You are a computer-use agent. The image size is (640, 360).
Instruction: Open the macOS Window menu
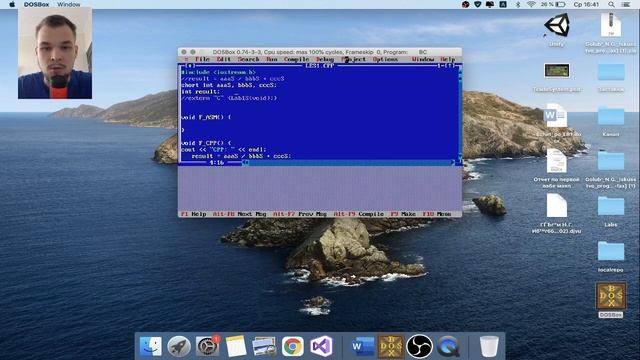pyautogui.click(x=69, y=4)
